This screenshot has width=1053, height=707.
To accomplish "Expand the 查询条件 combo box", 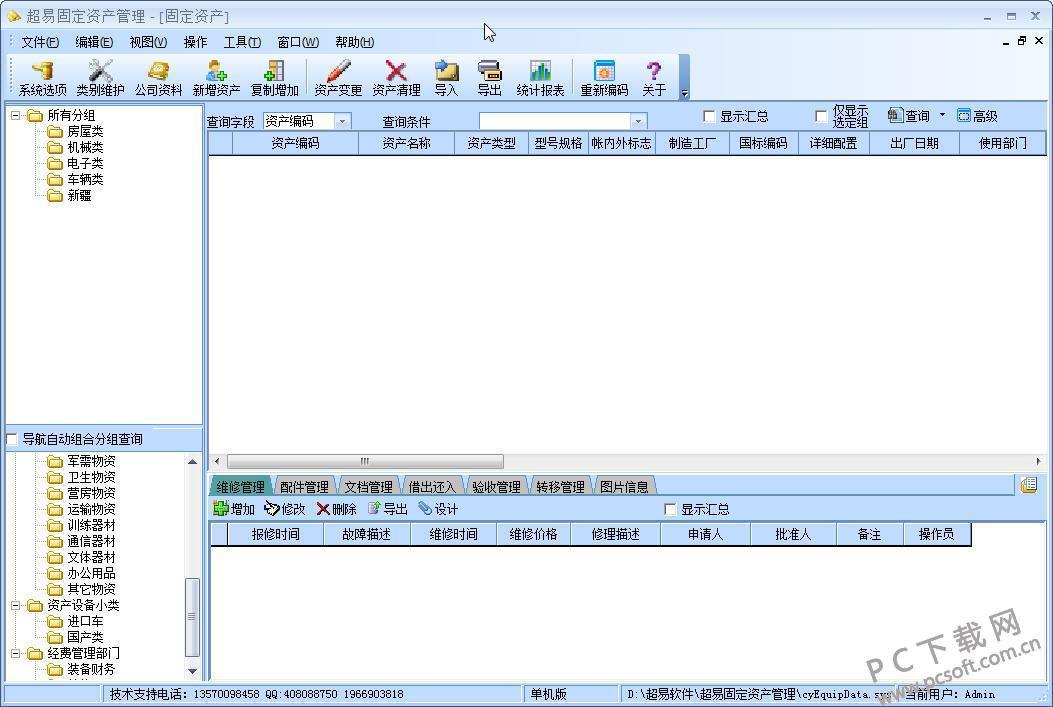I will click(x=638, y=121).
